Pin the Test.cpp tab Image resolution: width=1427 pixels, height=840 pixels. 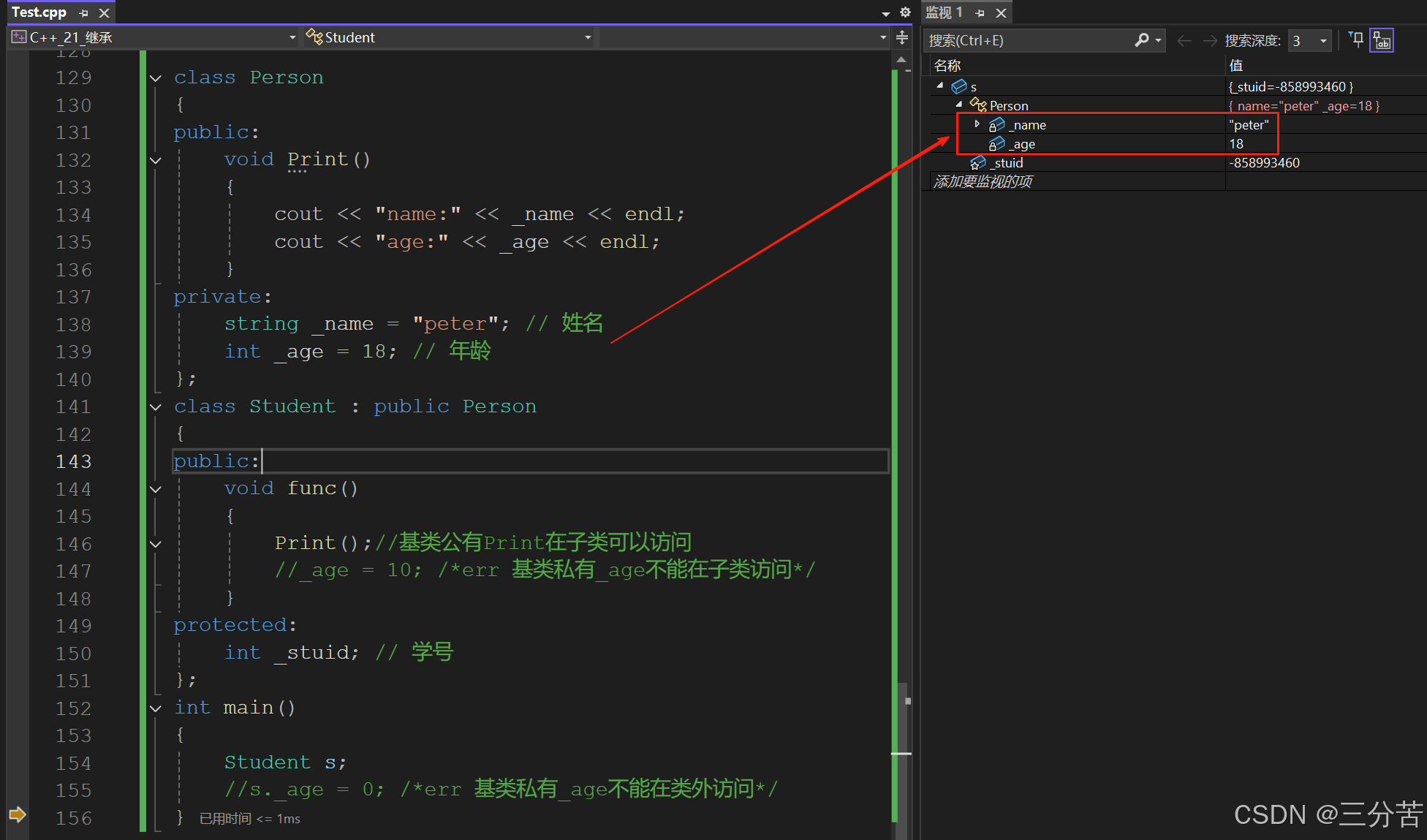coord(84,13)
